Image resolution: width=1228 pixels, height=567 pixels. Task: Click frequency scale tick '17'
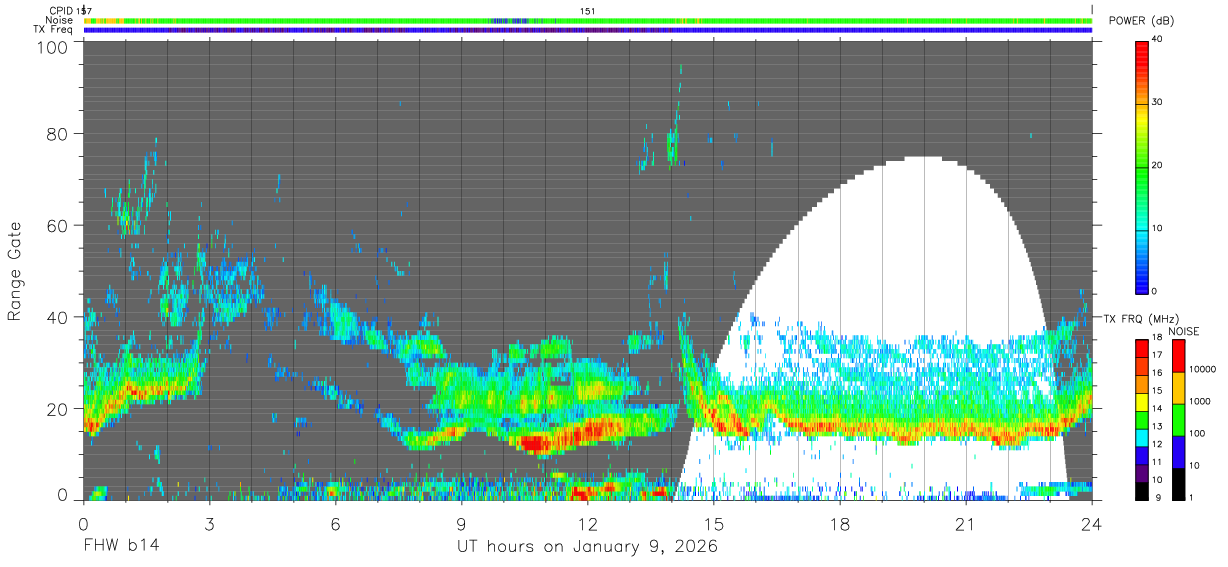click(x=1158, y=355)
